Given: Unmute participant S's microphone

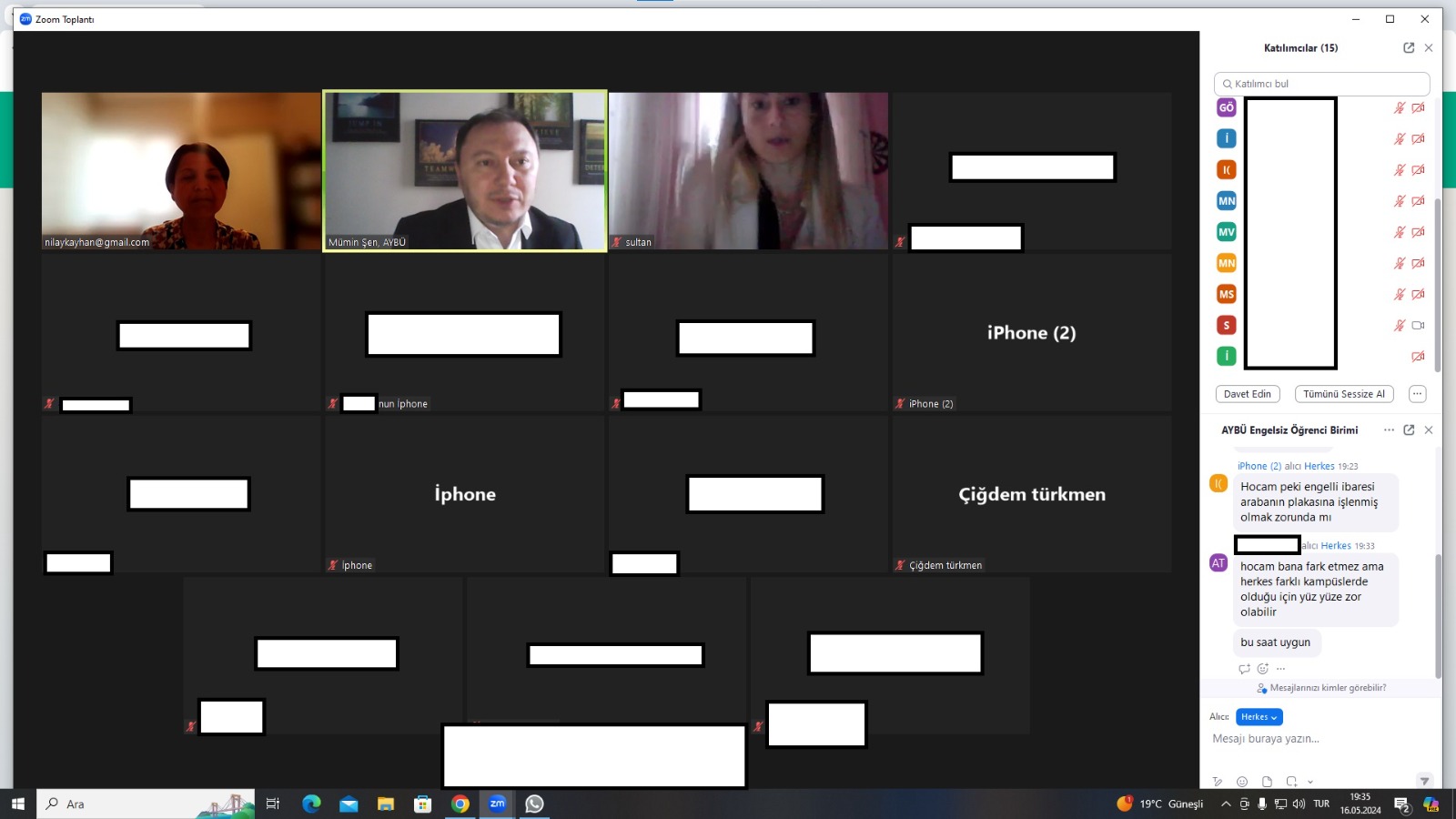Looking at the screenshot, I should 1399,324.
